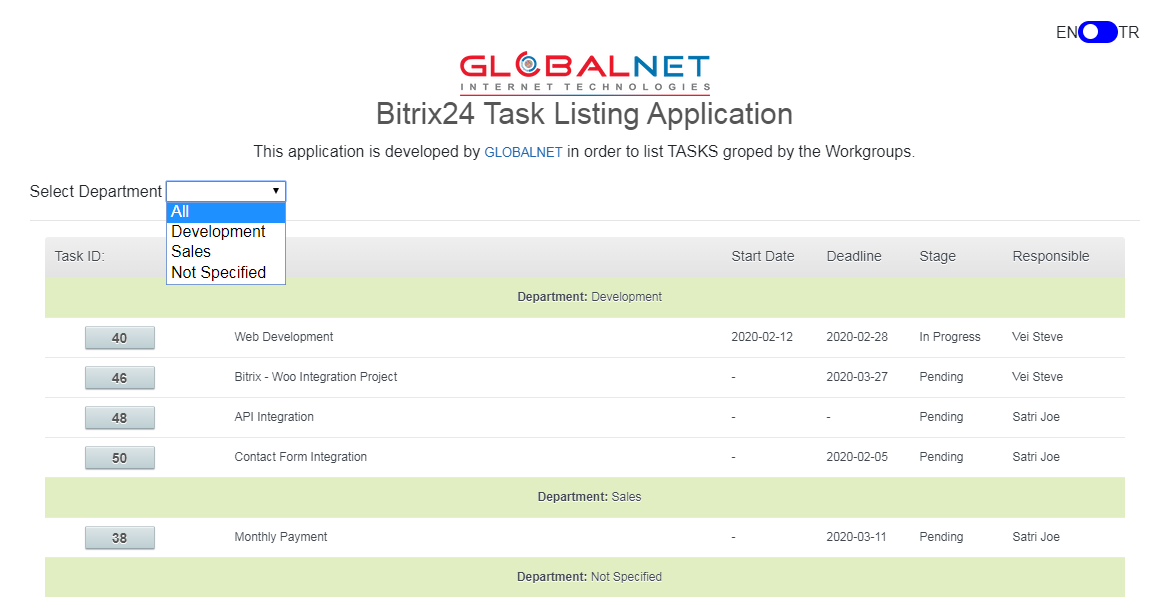Viewport: 1159px width, 614px height.
Task: Click the Stage column header
Action: pos(937,256)
